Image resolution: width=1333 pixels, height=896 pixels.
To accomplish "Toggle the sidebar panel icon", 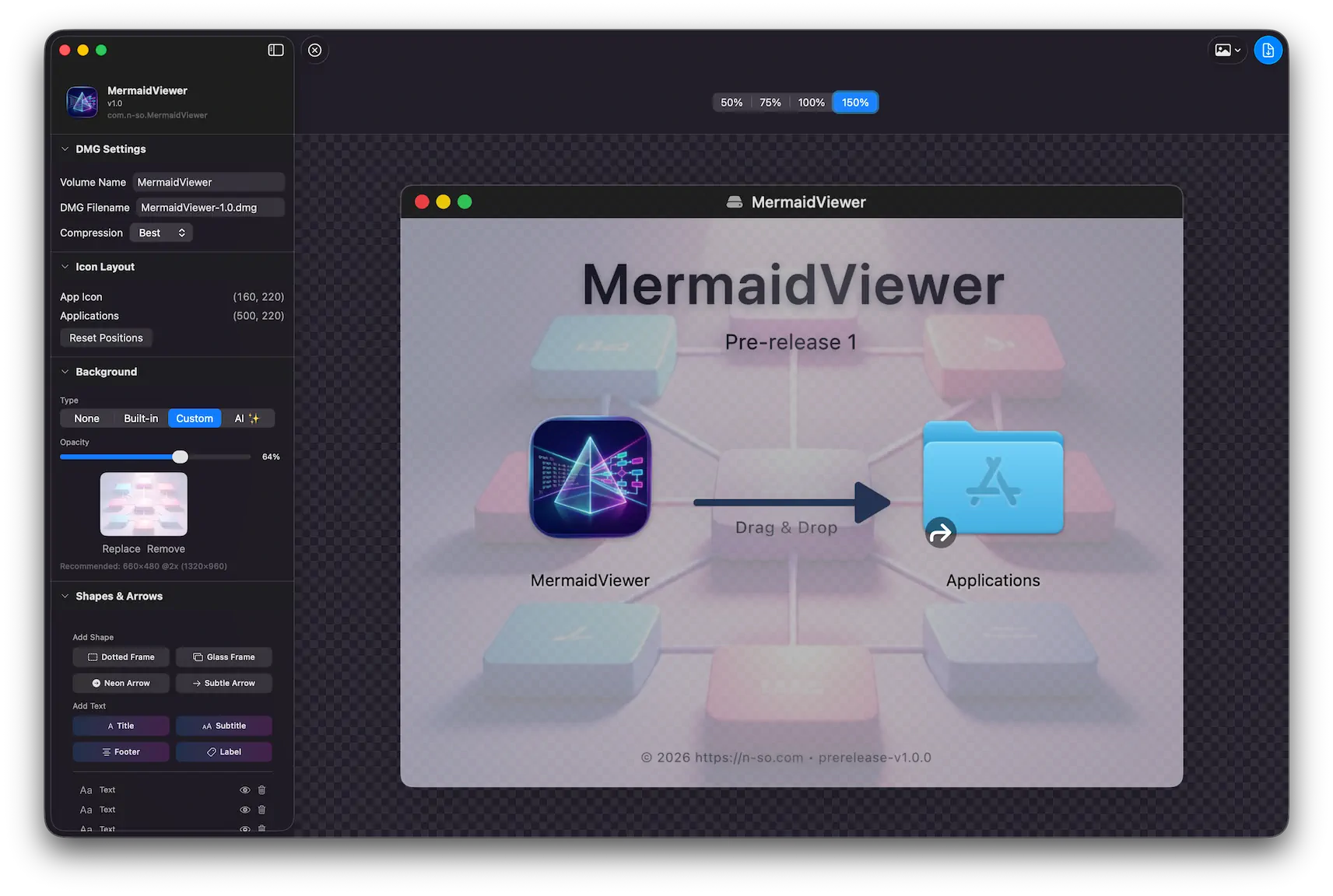I will 275,50.
